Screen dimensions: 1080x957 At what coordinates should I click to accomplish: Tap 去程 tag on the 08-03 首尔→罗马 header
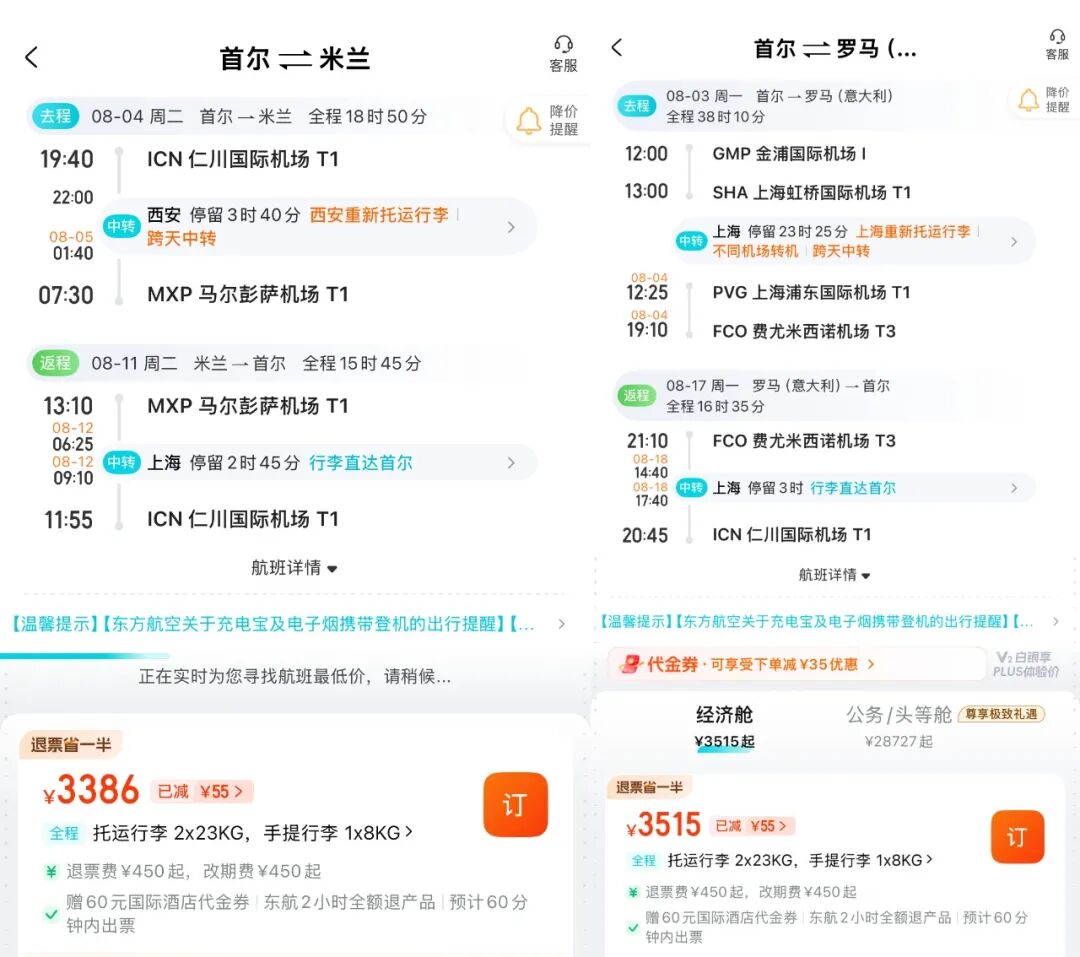click(x=636, y=106)
